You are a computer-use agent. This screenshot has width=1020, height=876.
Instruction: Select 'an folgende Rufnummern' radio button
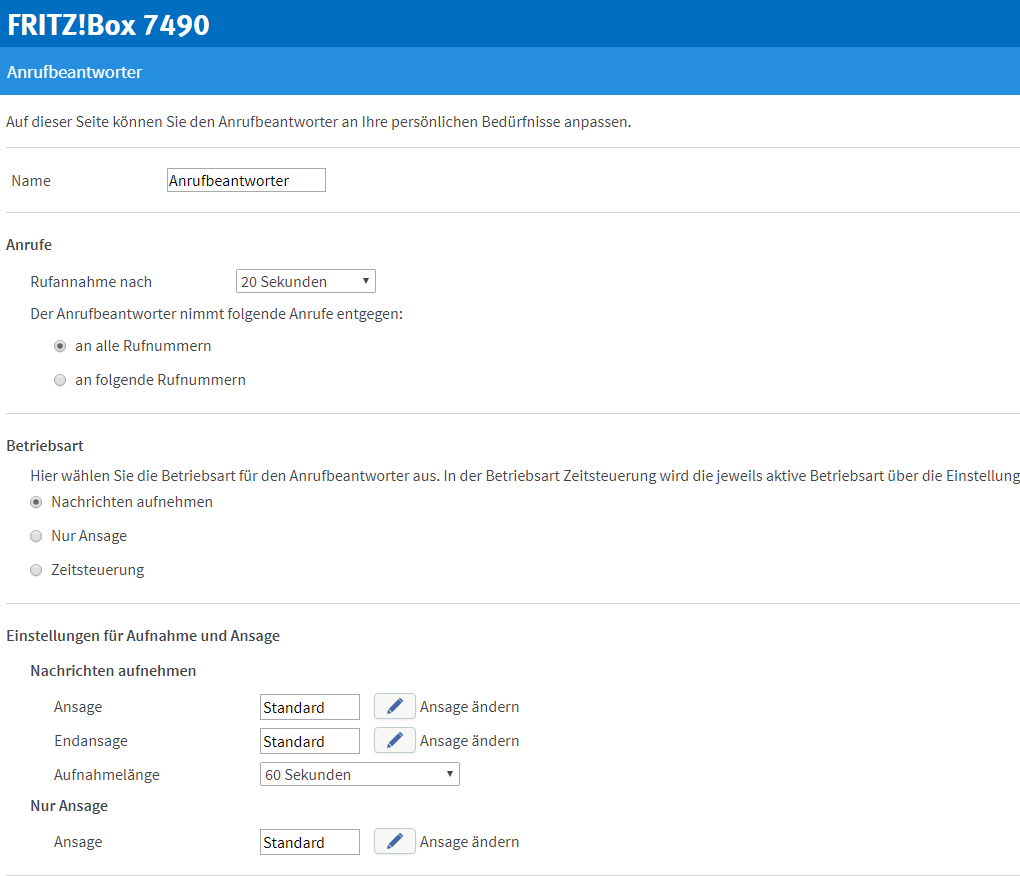(x=60, y=380)
